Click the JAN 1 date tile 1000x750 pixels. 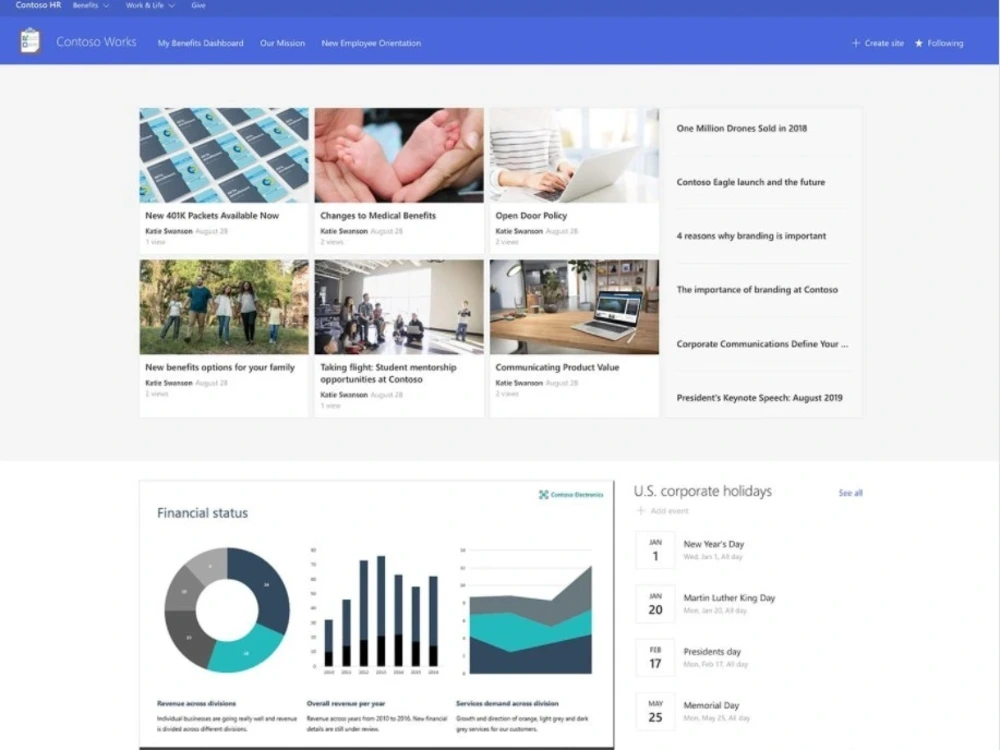[655, 550]
